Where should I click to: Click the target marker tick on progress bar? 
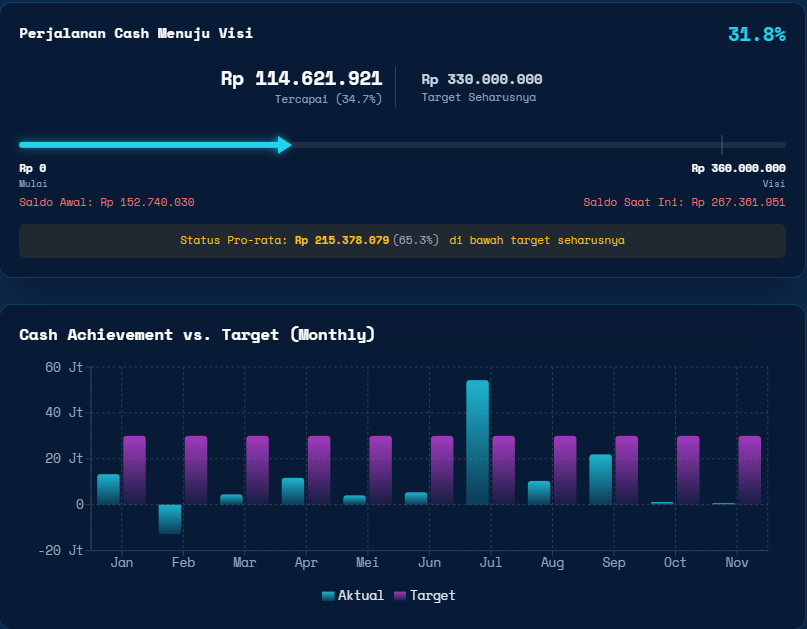pos(722,145)
